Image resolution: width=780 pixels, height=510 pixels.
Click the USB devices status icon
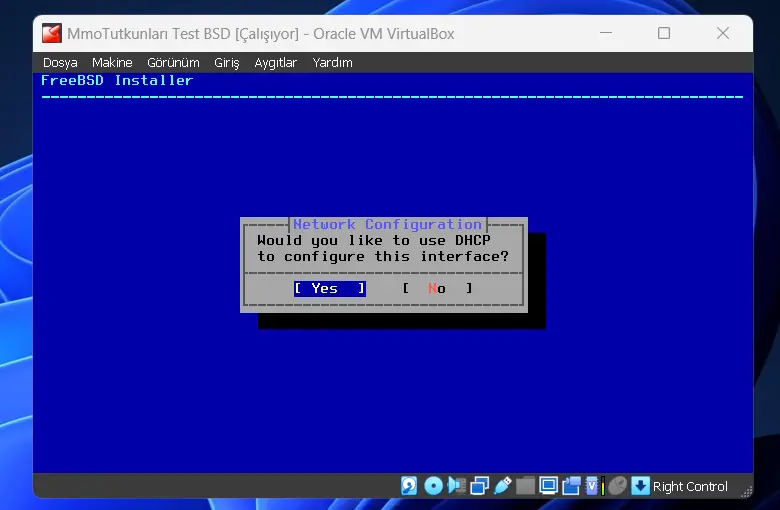pyautogui.click(x=502, y=486)
